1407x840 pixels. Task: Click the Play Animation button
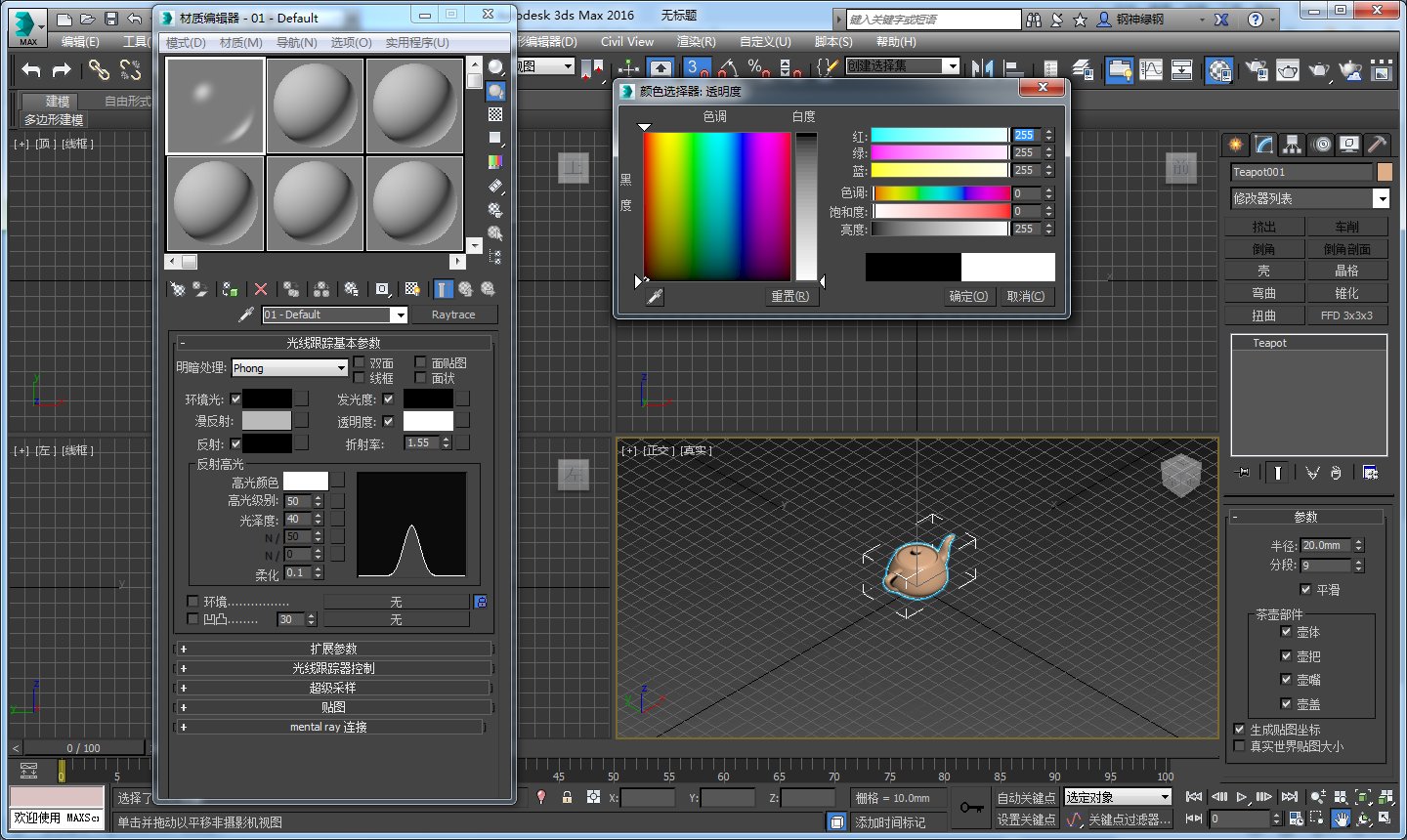point(1242,797)
